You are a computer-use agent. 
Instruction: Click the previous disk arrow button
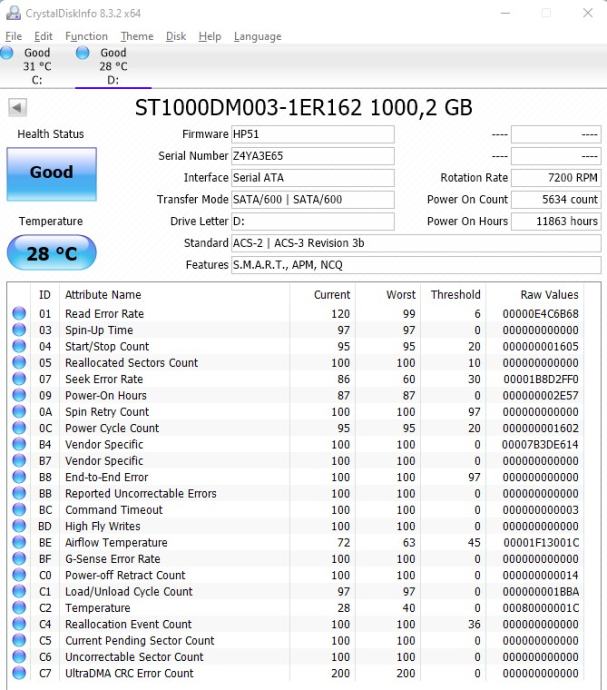[17, 107]
